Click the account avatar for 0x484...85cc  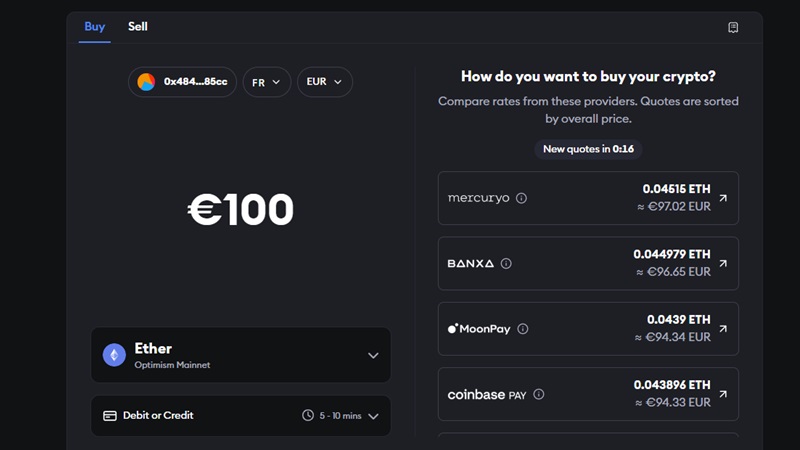click(x=146, y=82)
